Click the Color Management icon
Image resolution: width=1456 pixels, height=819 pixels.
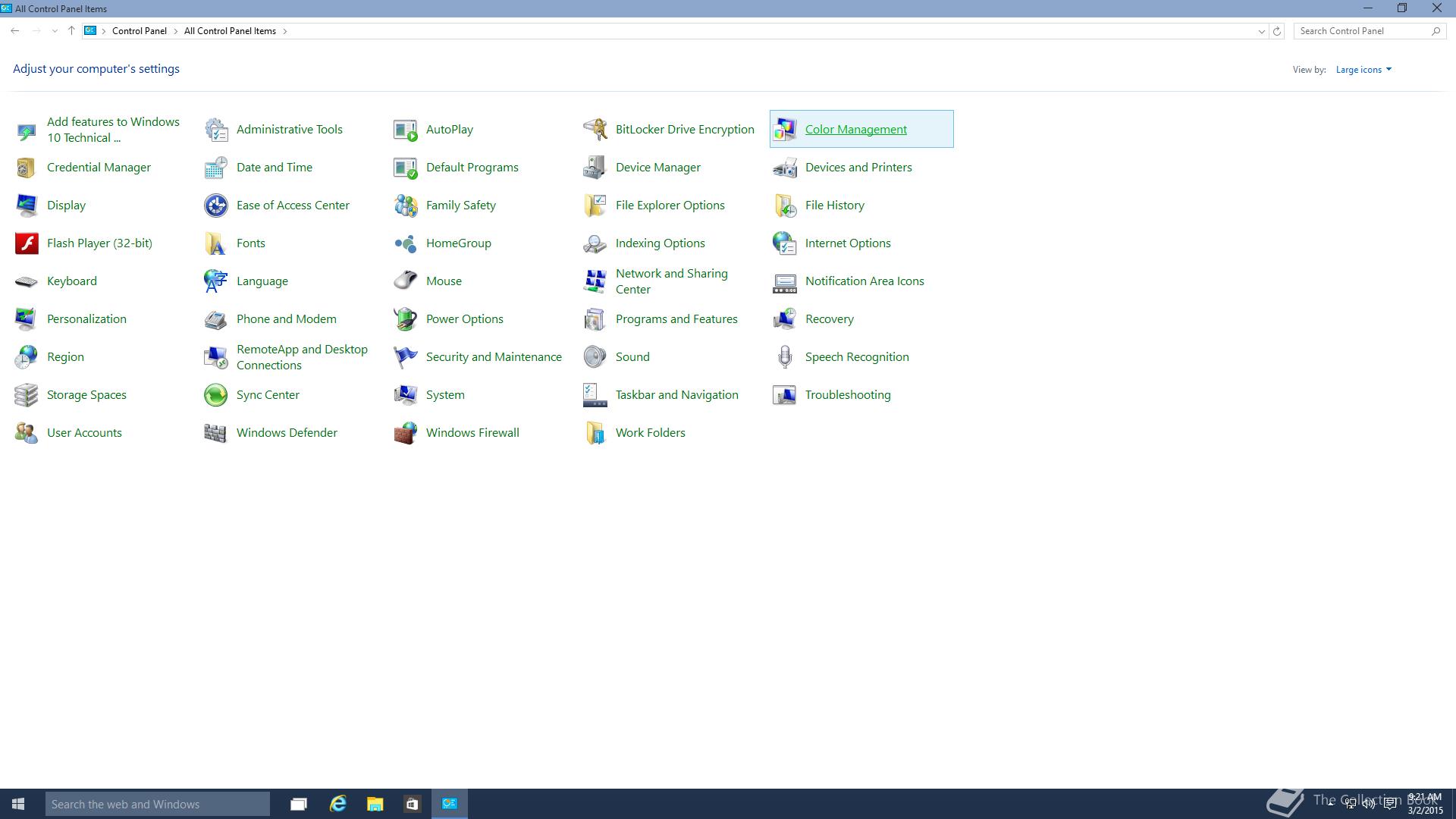click(x=785, y=130)
